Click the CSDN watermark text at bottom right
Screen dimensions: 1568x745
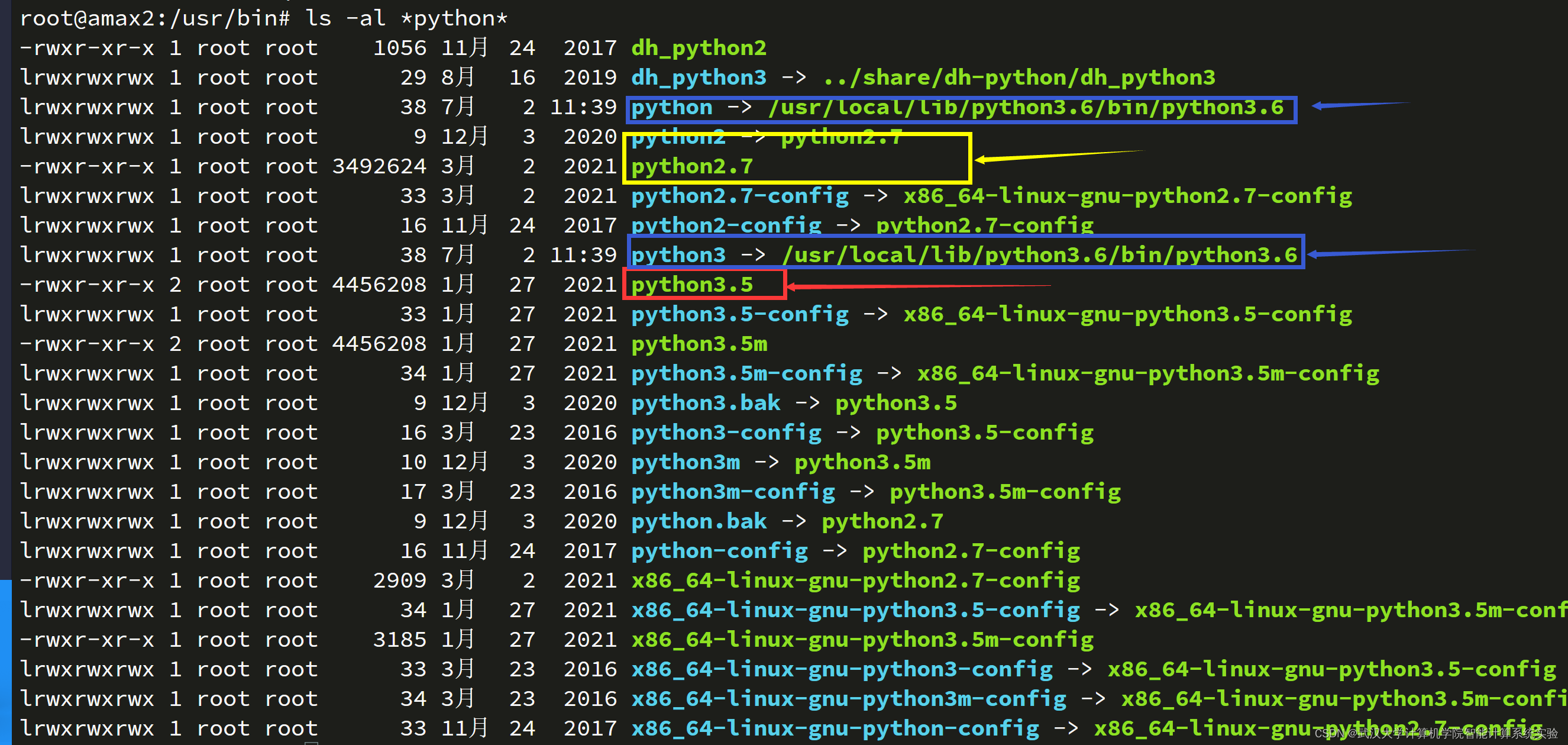click(x=1436, y=733)
